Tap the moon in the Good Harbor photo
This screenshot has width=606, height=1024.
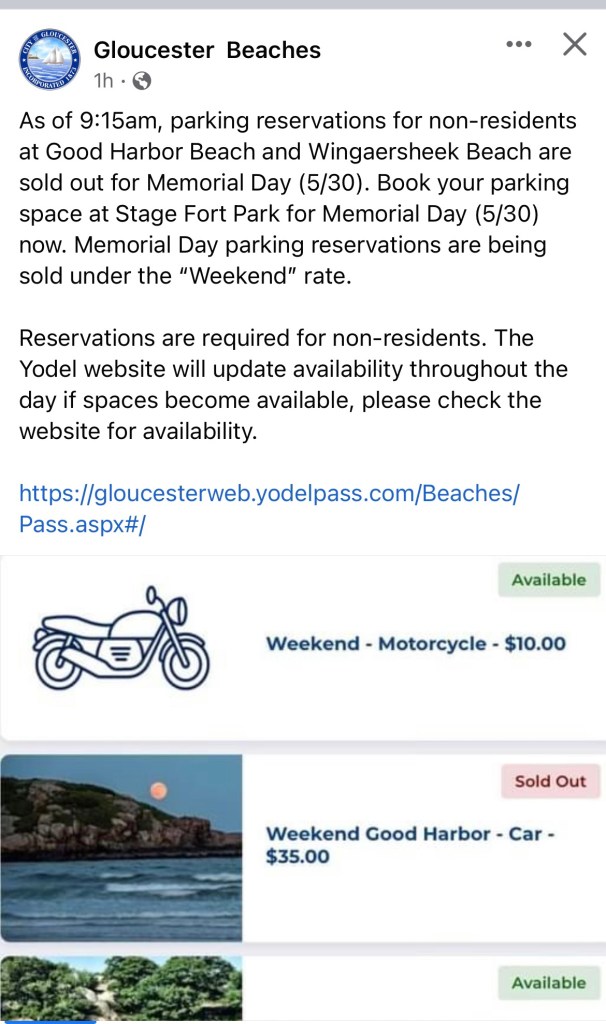[x=156, y=792]
